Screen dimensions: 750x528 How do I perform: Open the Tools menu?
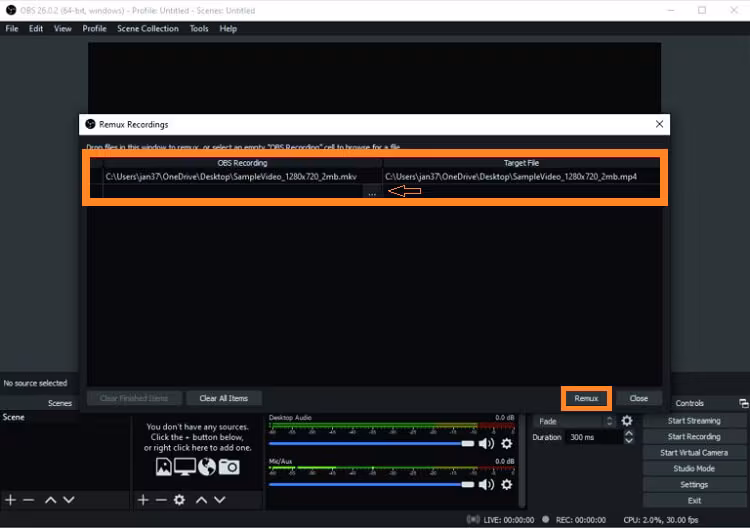pyautogui.click(x=199, y=29)
